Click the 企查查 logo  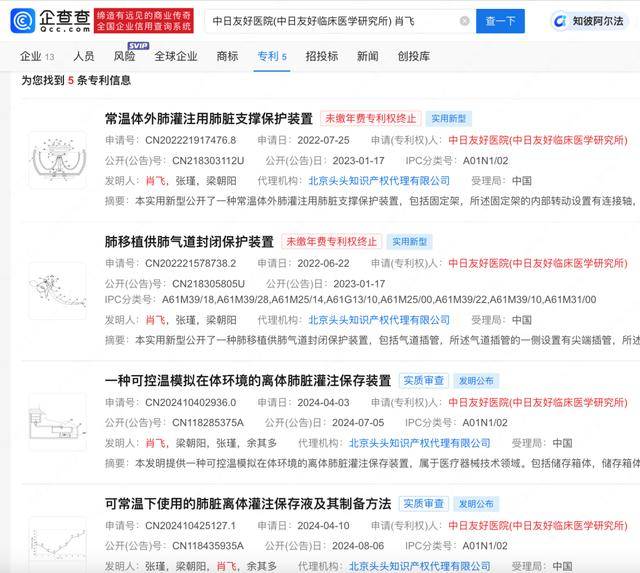(45, 20)
